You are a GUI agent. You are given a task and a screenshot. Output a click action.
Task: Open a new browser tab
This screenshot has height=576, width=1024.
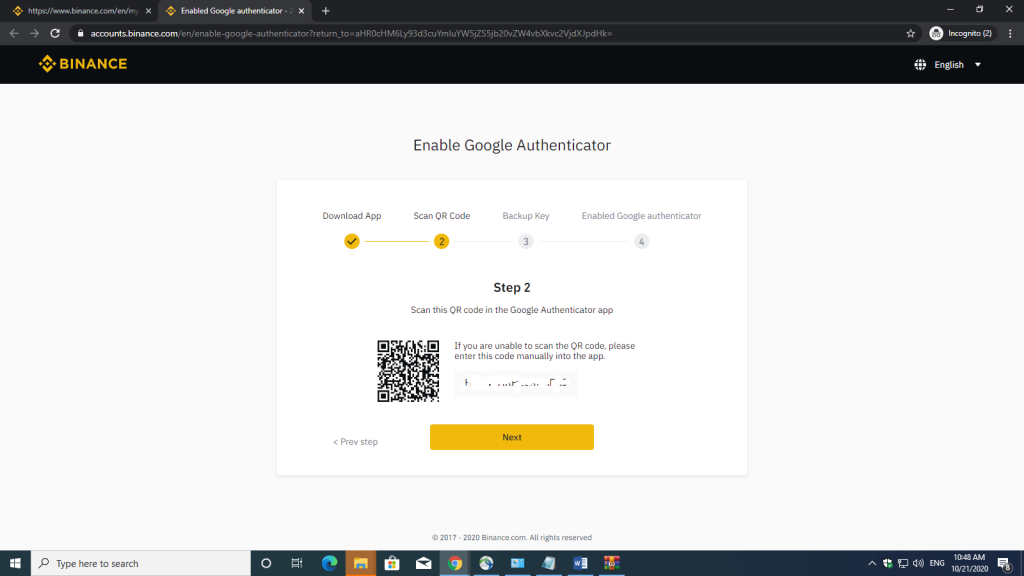tap(325, 11)
